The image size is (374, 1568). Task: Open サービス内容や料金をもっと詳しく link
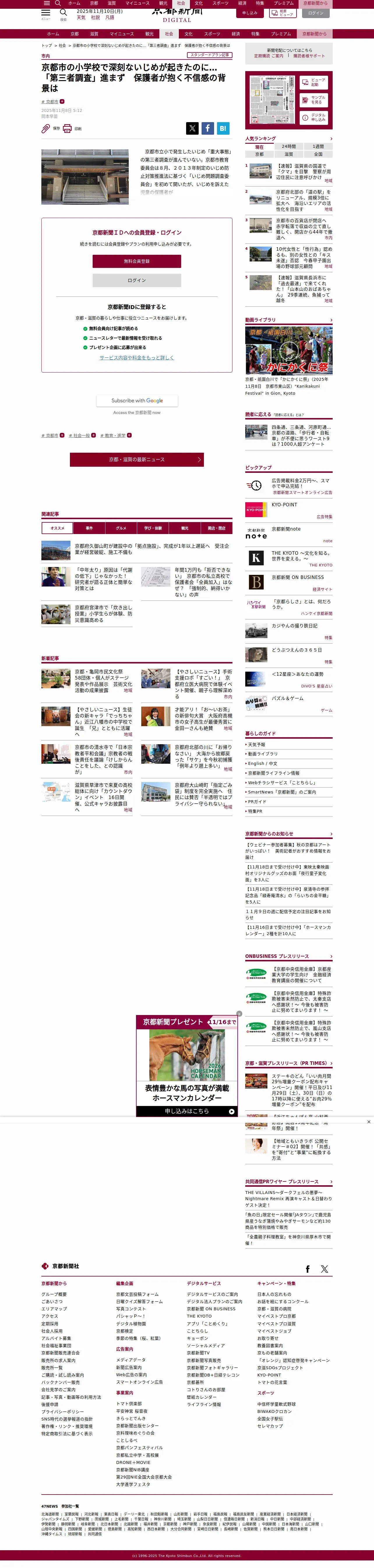pyautogui.click(x=137, y=357)
